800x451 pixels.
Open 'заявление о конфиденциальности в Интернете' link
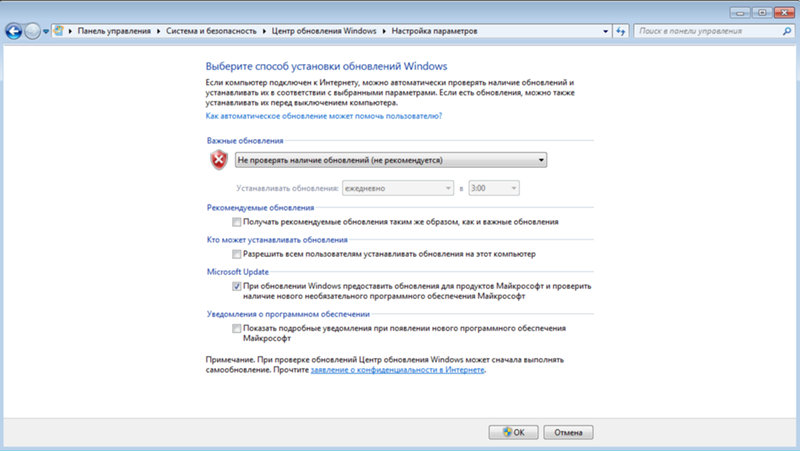coord(397,370)
